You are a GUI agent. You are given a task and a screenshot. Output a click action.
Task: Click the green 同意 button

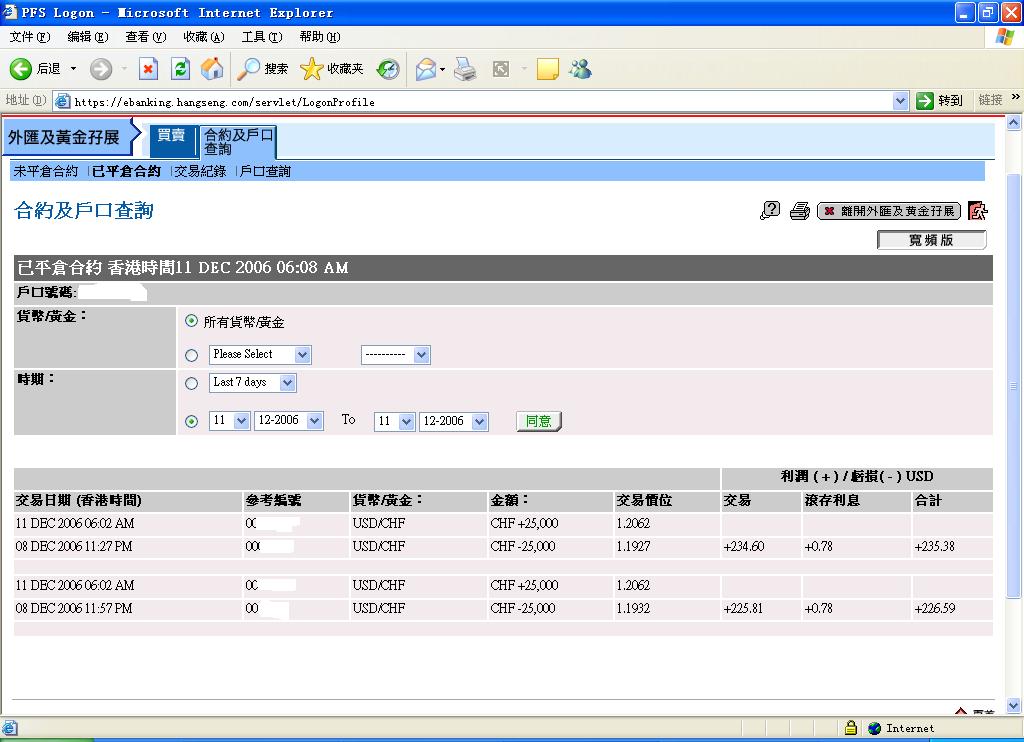[539, 421]
